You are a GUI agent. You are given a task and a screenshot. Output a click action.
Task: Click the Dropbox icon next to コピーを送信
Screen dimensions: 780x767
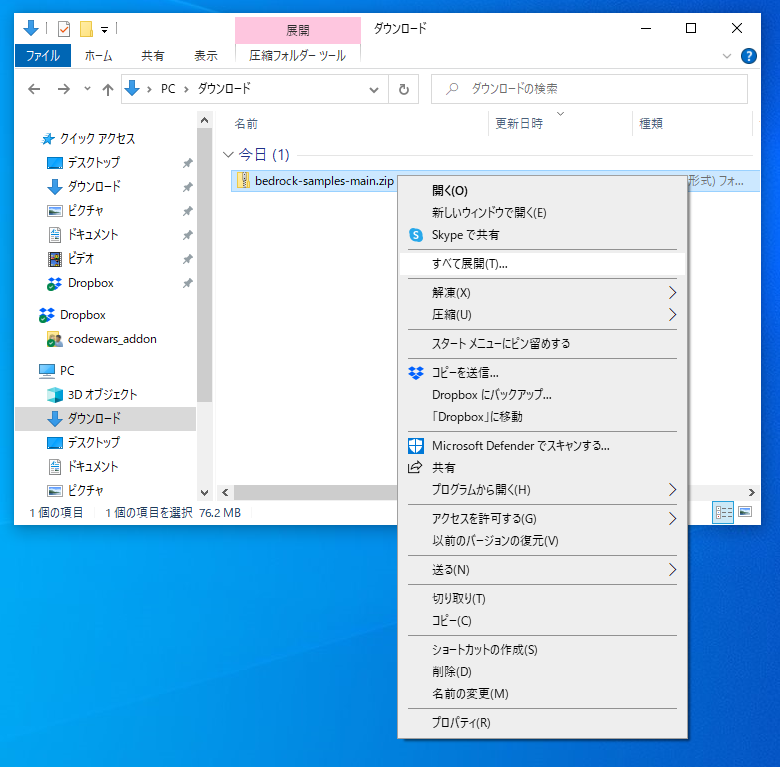pyautogui.click(x=416, y=373)
